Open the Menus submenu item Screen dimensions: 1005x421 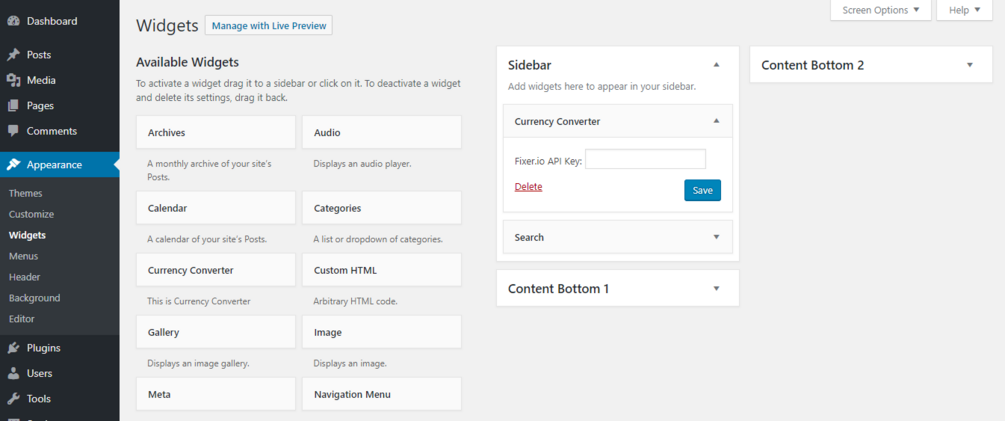(23, 256)
